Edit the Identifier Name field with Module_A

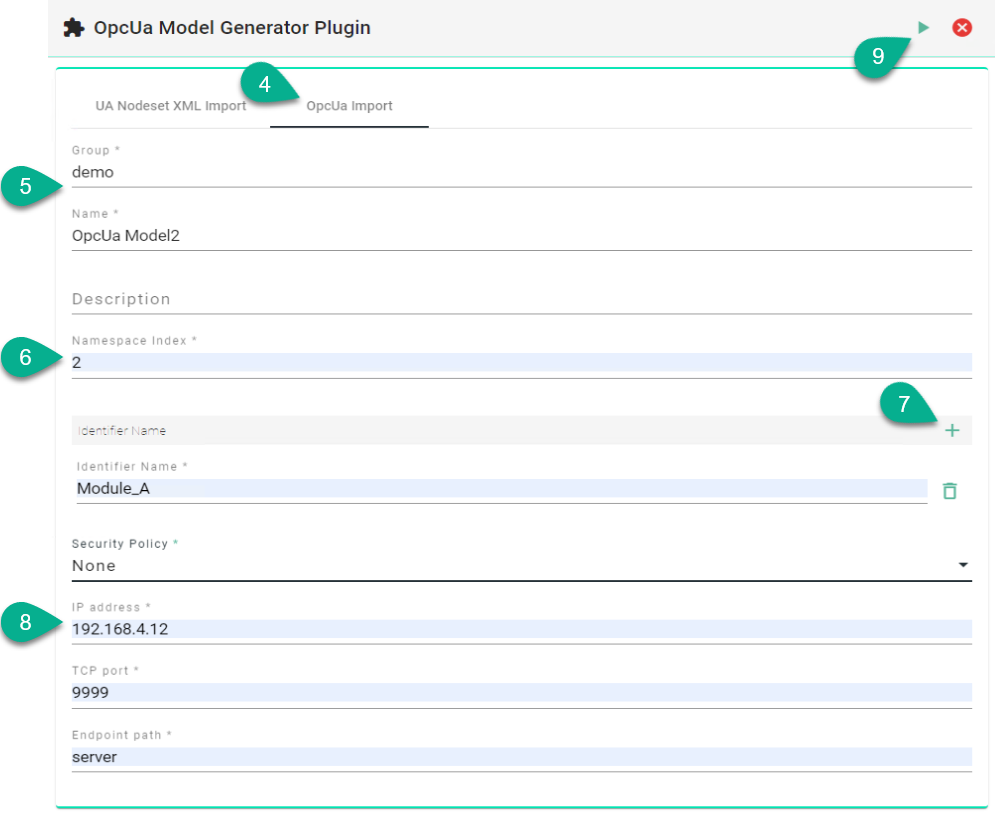[500, 489]
